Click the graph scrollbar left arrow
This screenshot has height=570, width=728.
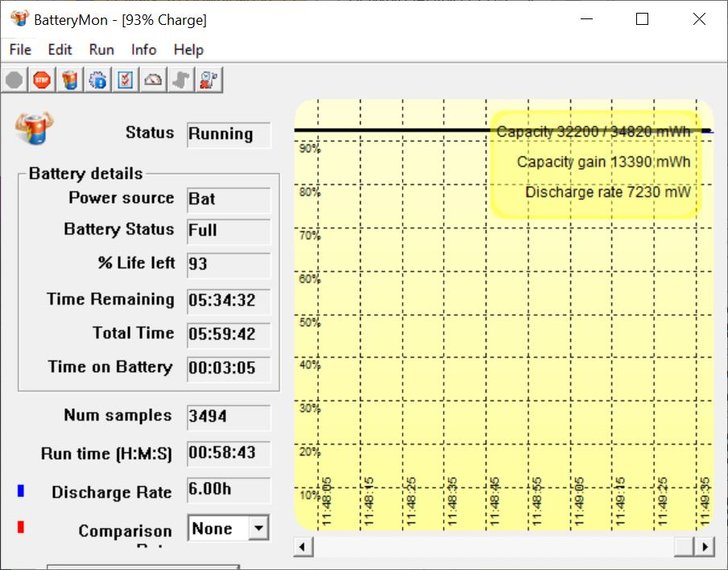tap(303, 546)
